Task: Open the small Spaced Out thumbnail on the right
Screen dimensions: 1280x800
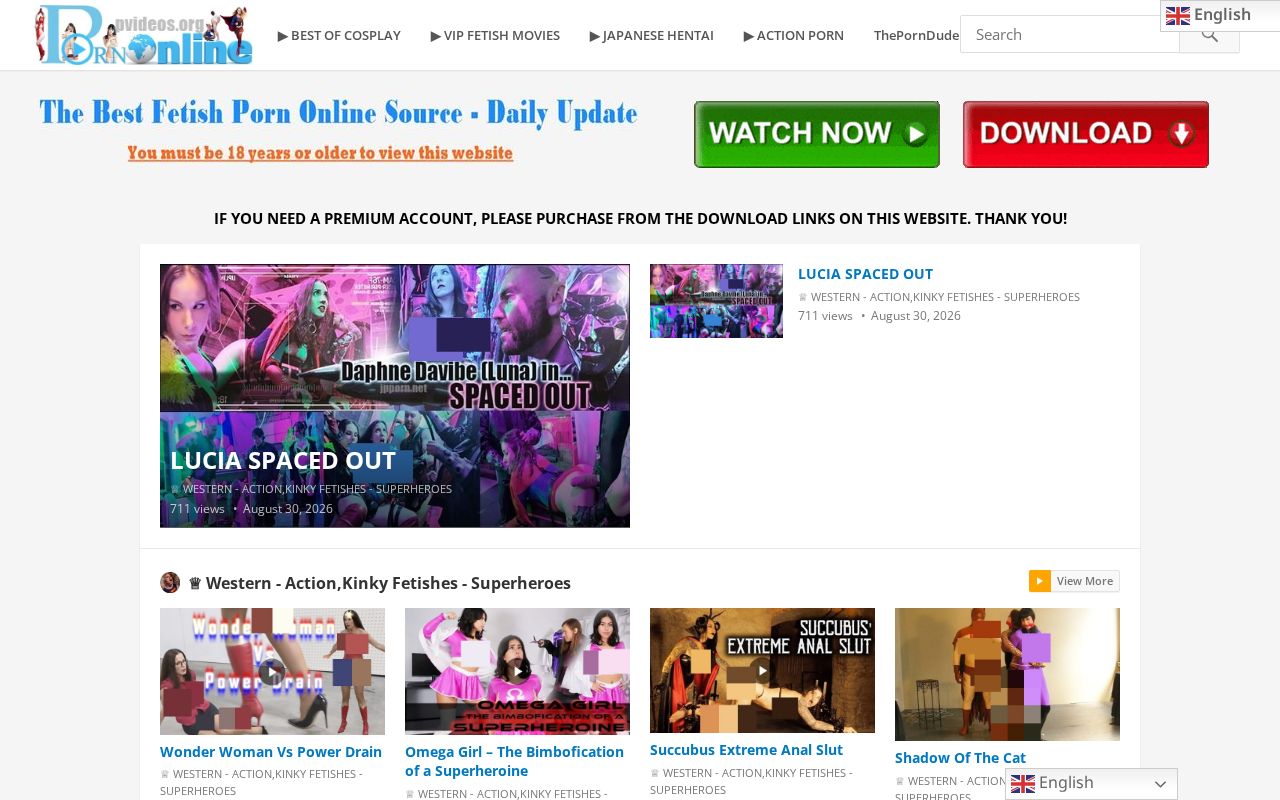Action: tap(716, 301)
